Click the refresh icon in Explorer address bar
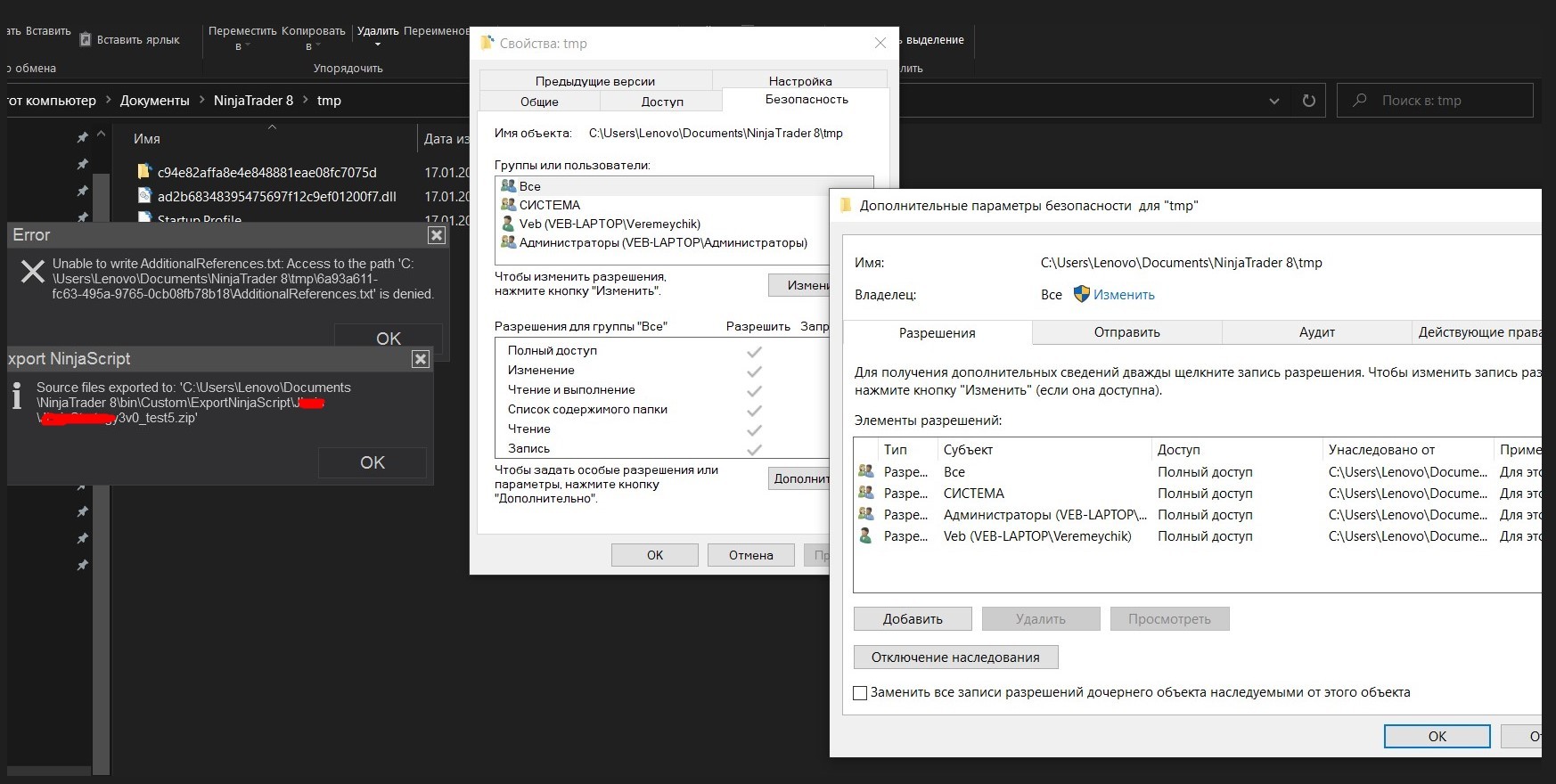 pyautogui.click(x=1308, y=101)
